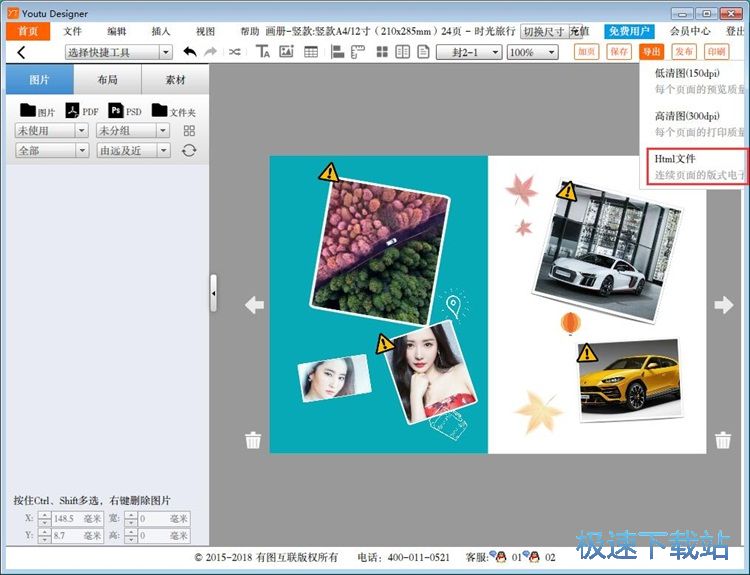
Task: Click warning icon on yellow SUV photo
Action: click(x=587, y=353)
